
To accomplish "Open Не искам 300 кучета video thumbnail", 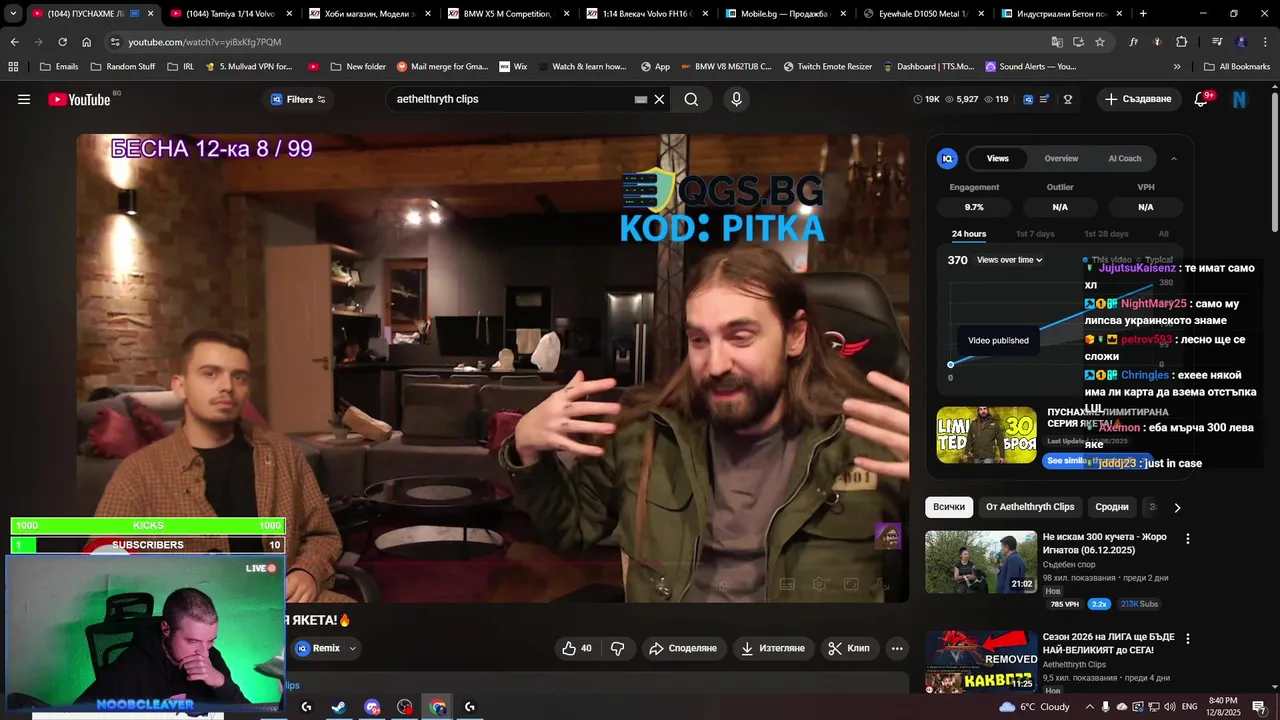I will point(981,561).
